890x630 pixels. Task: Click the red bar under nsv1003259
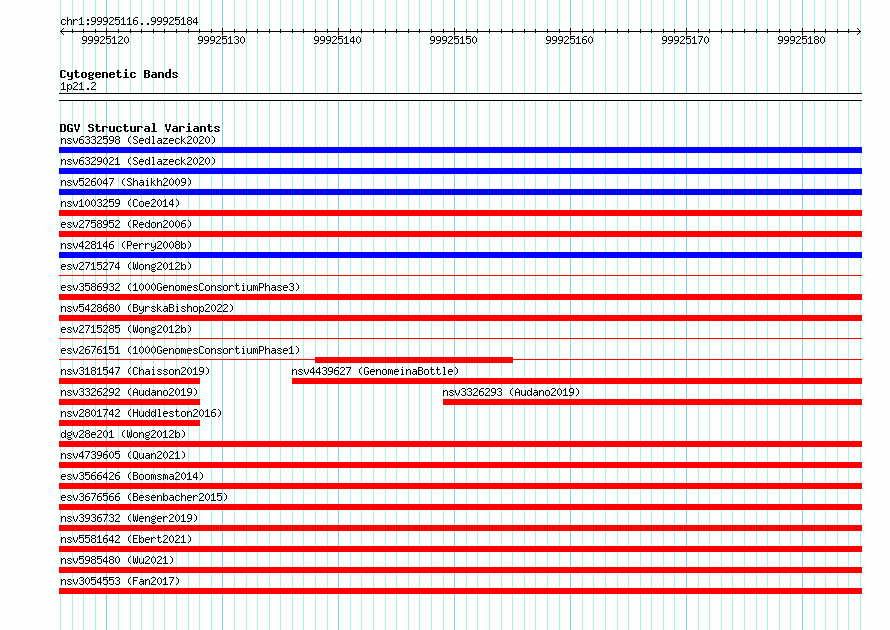tap(460, 213)
